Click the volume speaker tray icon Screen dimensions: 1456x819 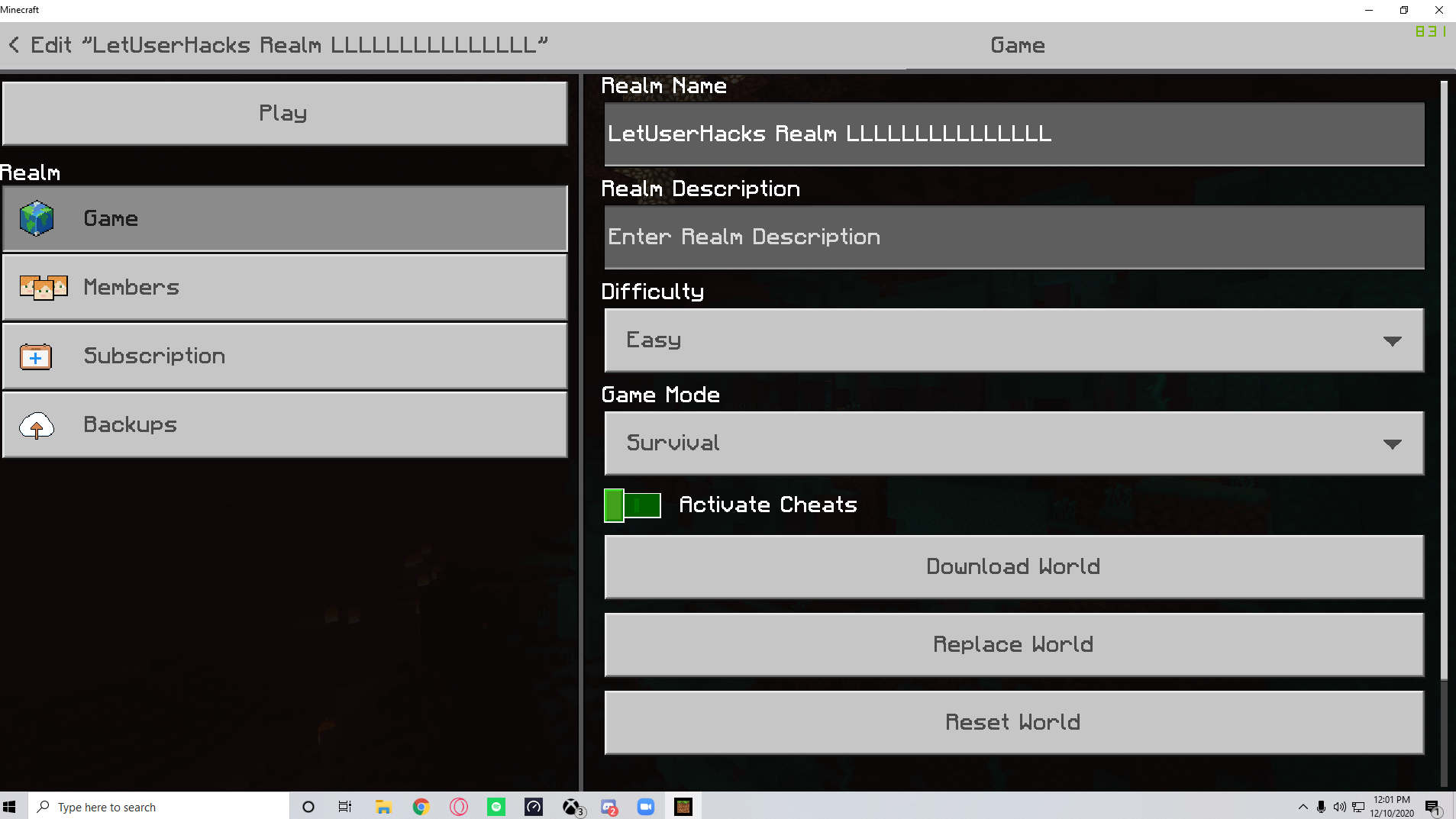[1339, 807]
